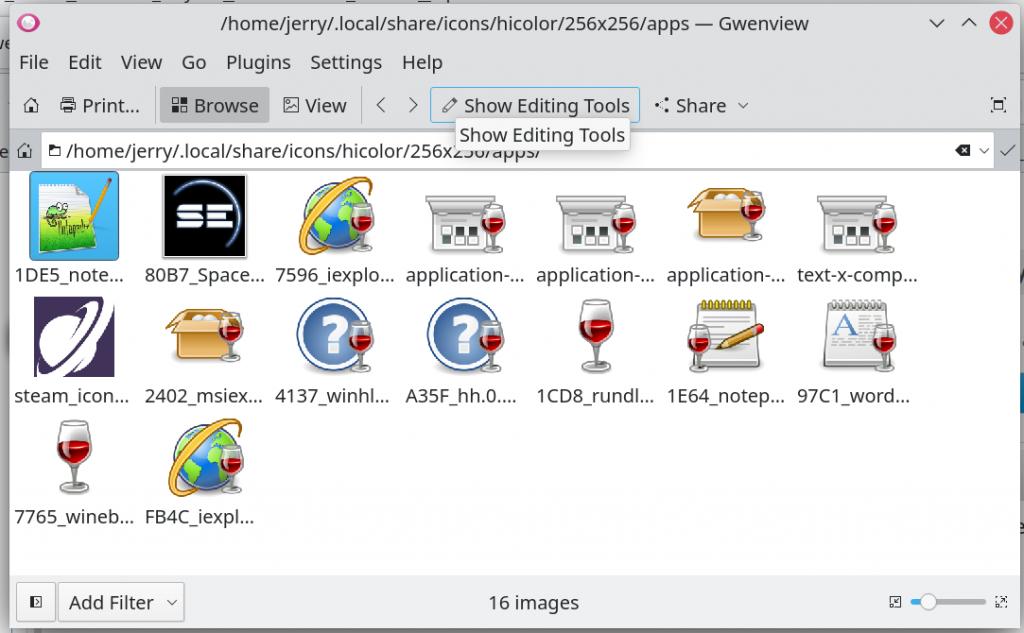Select the steam_icon thumbnail
The height and width of the screenshot is (633, 1024).
coord(72,340)
